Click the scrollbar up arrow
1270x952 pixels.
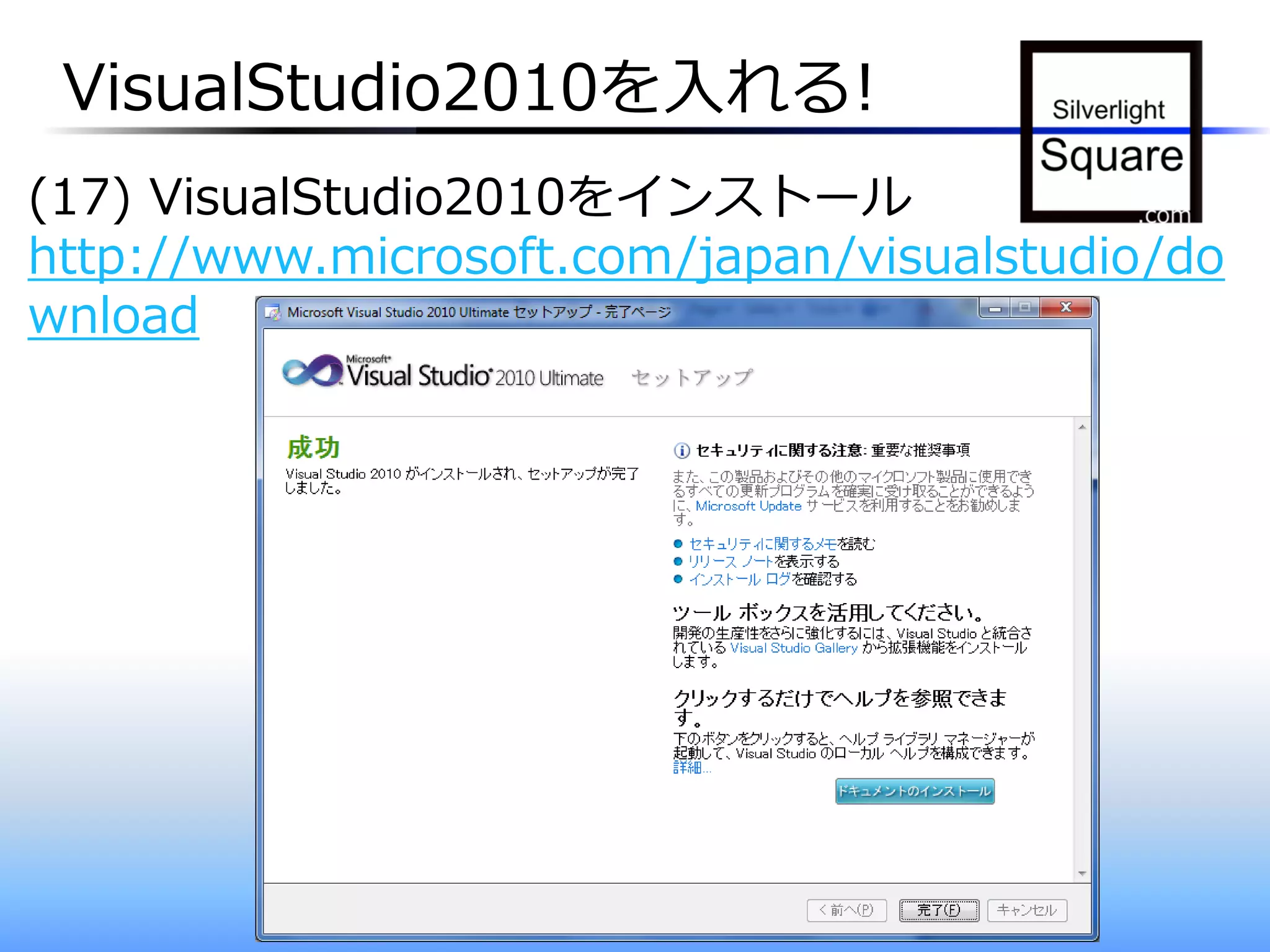[x=1082, y=427]
